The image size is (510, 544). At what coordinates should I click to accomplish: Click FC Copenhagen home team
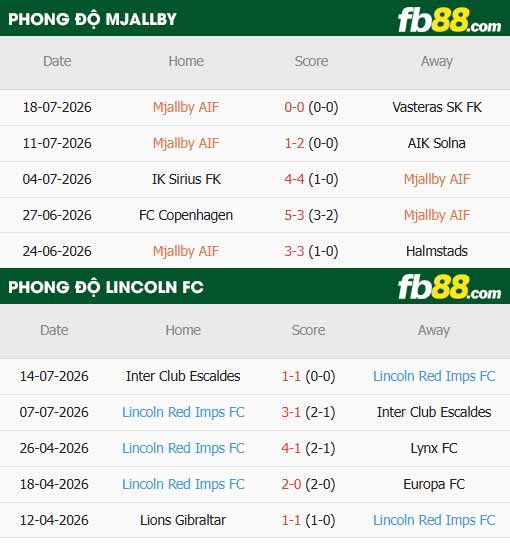[186, 215]
